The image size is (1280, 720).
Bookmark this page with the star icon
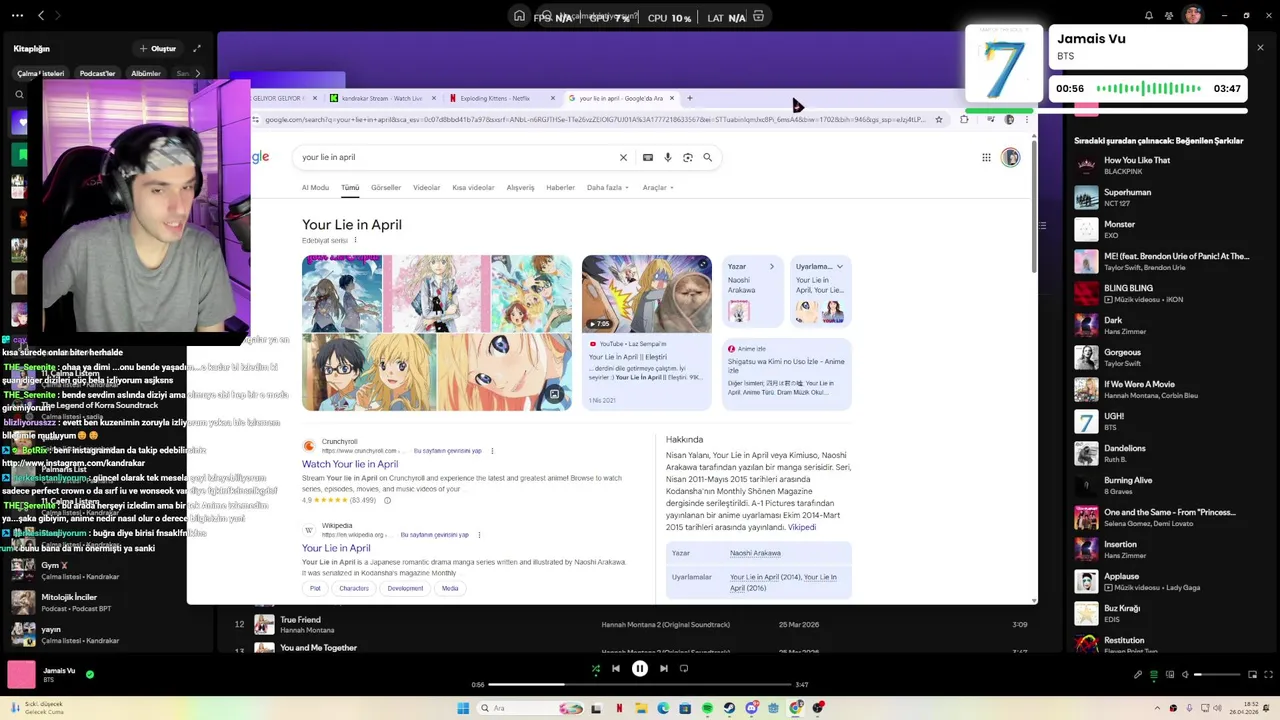[x=938, y=120]
